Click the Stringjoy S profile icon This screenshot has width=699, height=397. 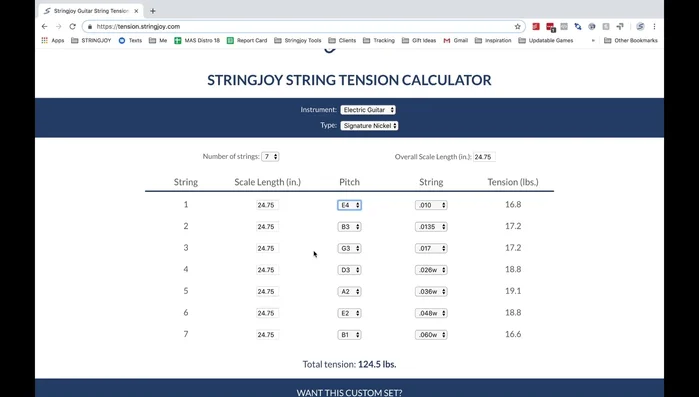[x=640, y=27]
